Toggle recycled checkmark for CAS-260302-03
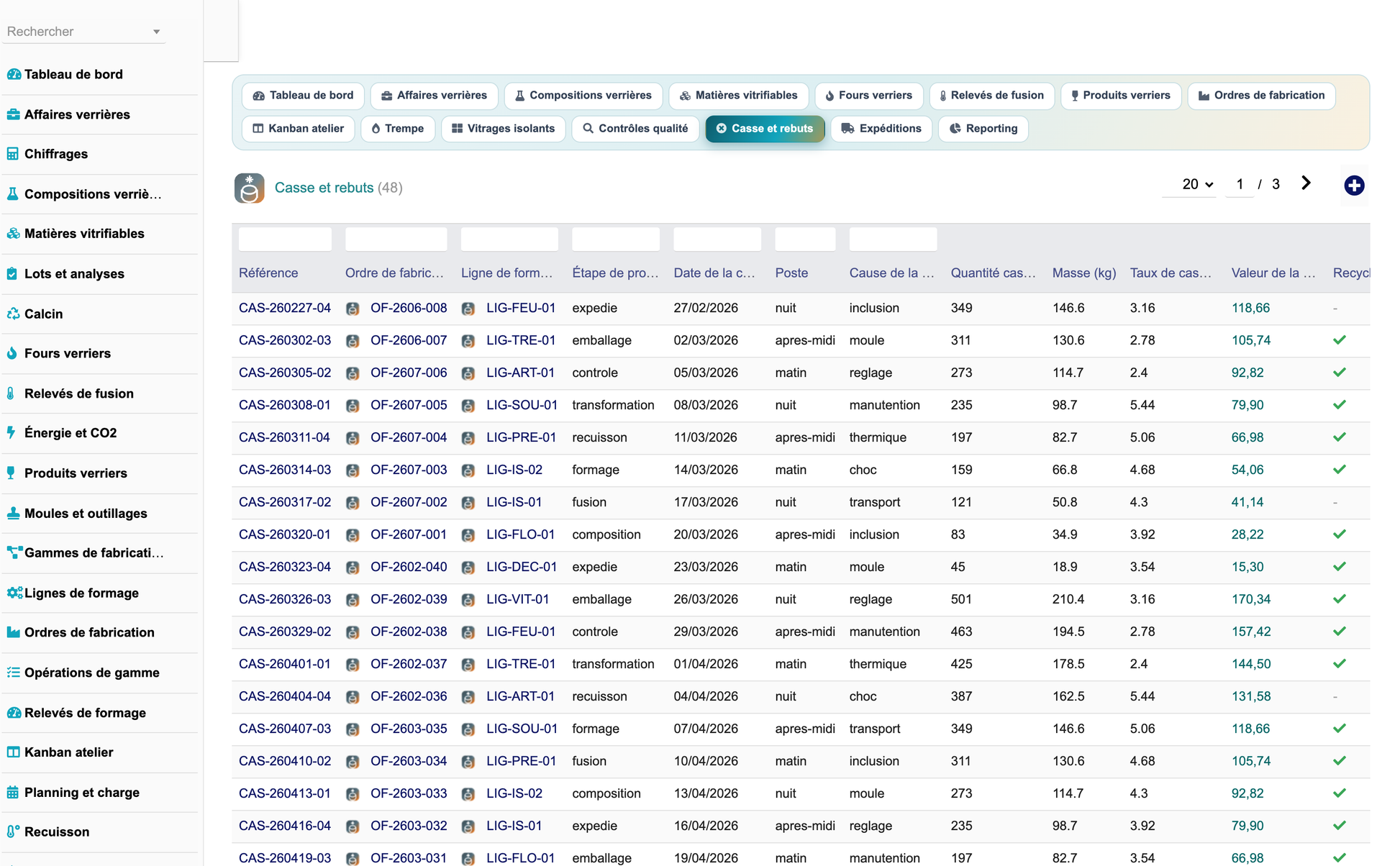Viewport: 1400px width, 866px height. coord(1340,340)
